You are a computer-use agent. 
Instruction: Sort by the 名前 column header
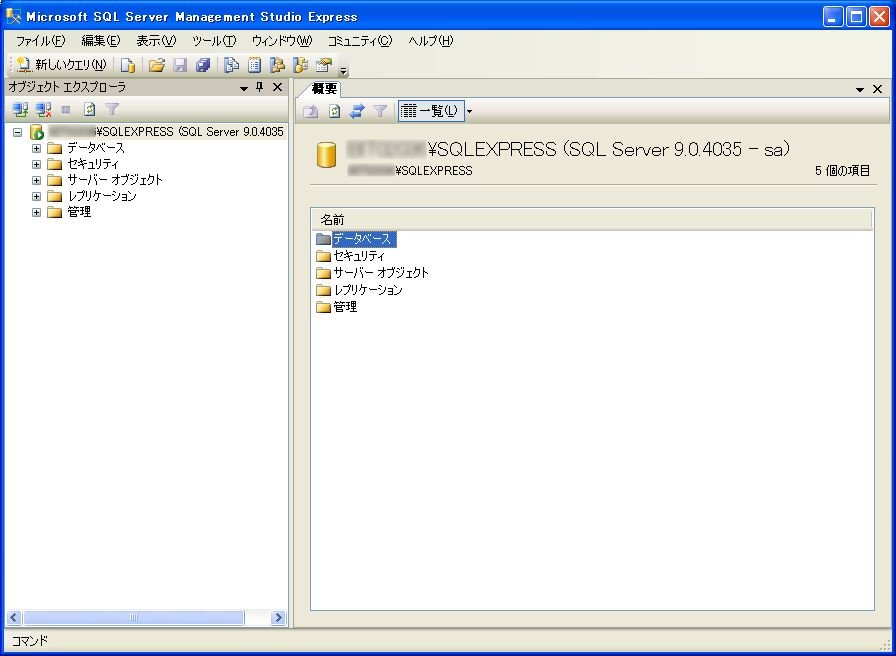tap(592, 220)
